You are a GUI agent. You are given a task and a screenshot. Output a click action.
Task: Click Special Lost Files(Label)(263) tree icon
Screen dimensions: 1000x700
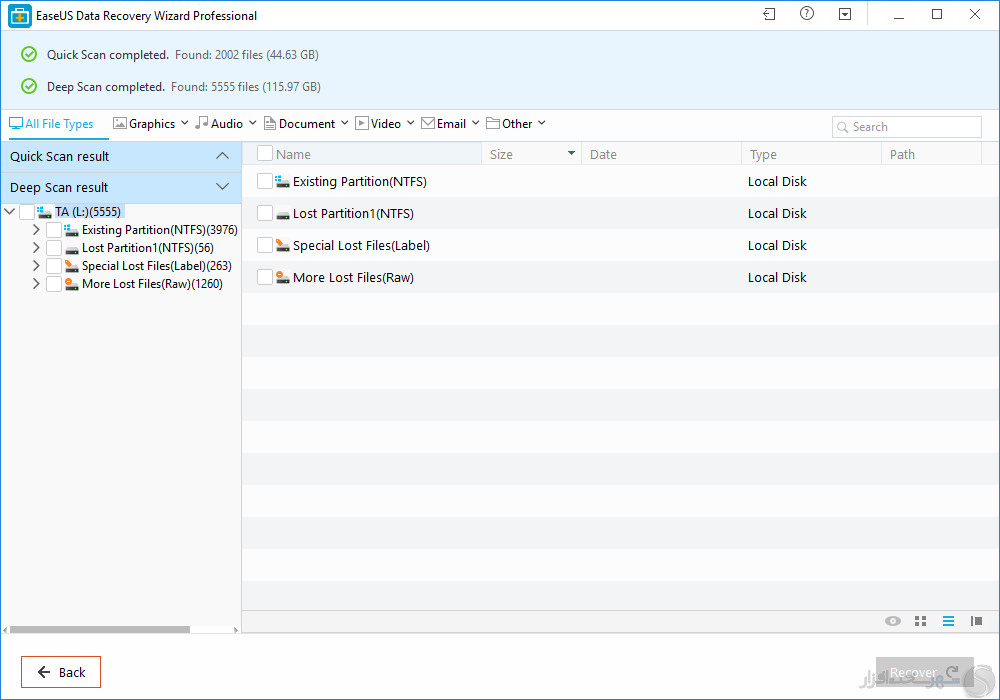71,266
